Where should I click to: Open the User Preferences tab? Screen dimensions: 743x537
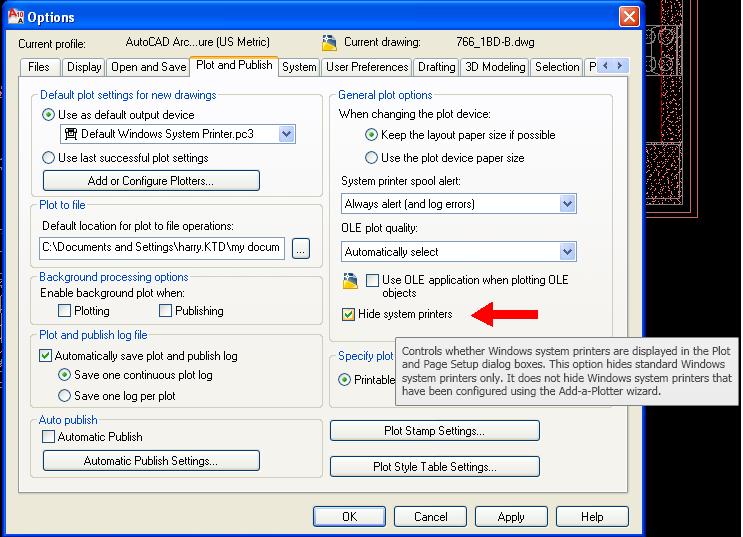(x=367, y=67)
